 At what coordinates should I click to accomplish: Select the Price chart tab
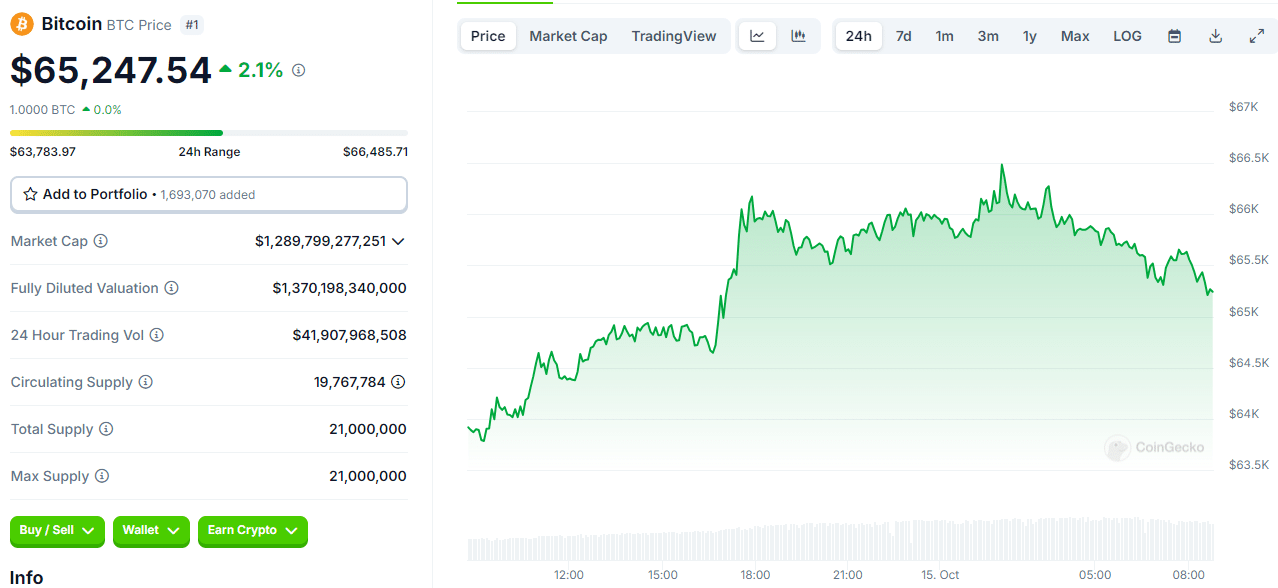tap(488, 36)
